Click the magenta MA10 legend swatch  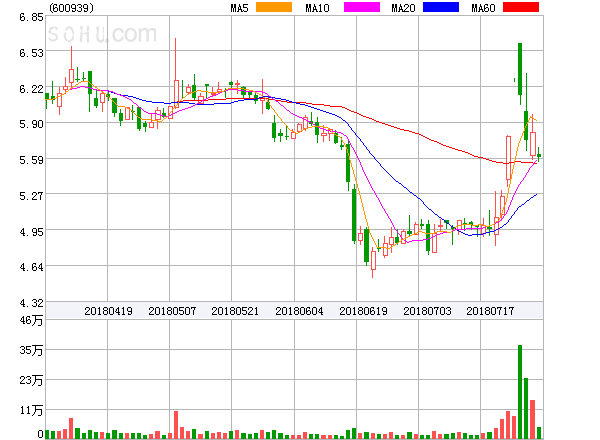point(362,7)
